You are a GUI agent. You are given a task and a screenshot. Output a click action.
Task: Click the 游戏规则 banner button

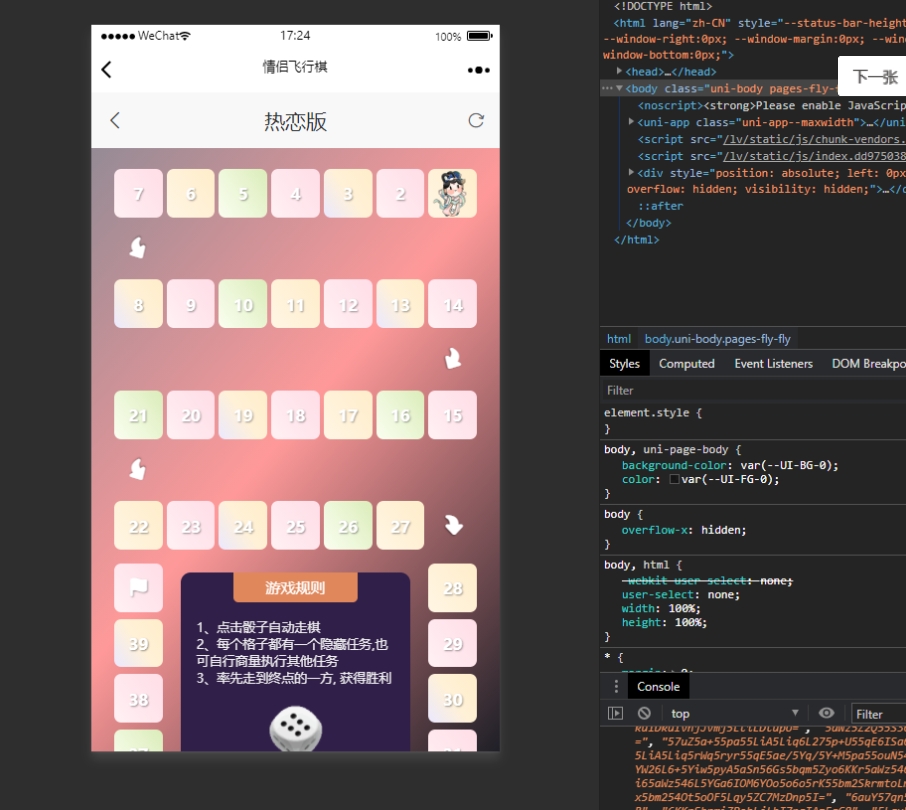click(295, 588)
